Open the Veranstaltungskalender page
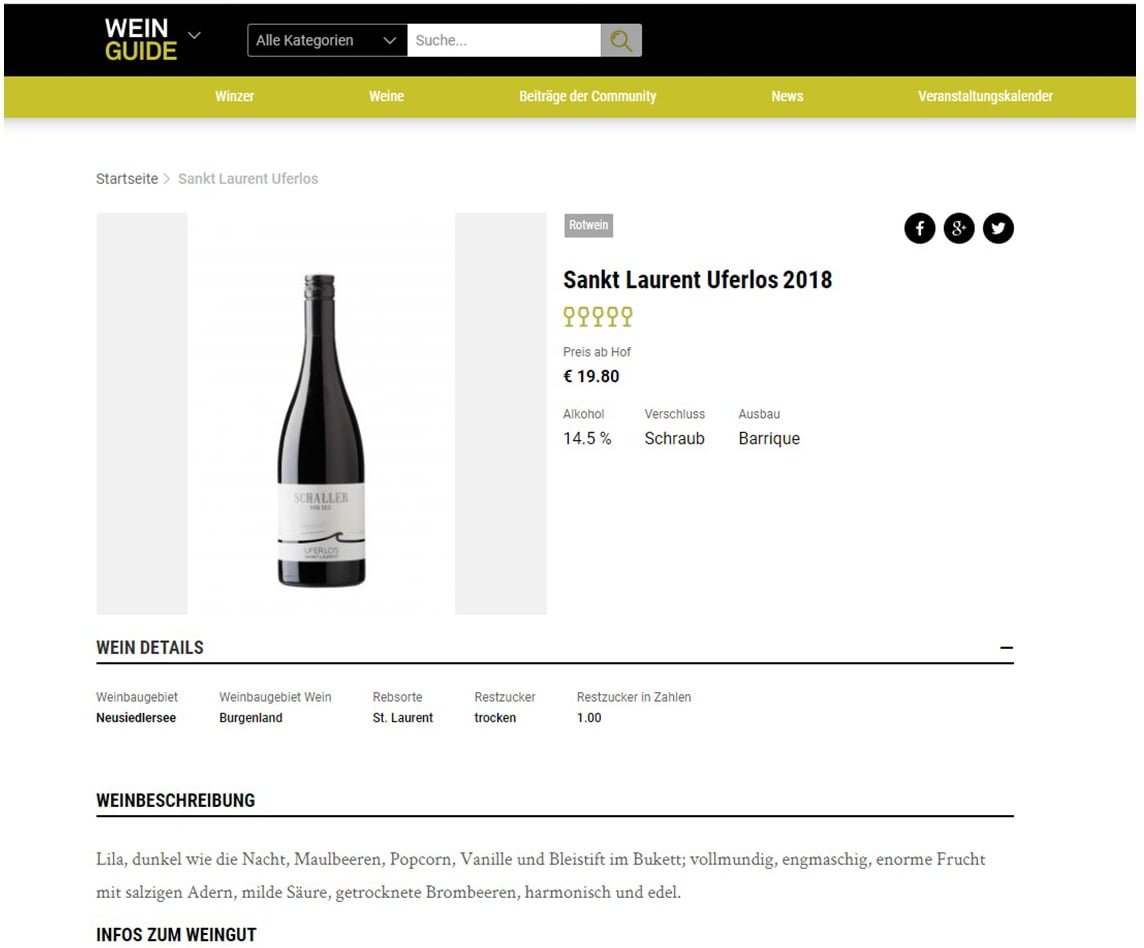Image resolution: width=1144 pixels, height=948 pixels. pos(985,96)
